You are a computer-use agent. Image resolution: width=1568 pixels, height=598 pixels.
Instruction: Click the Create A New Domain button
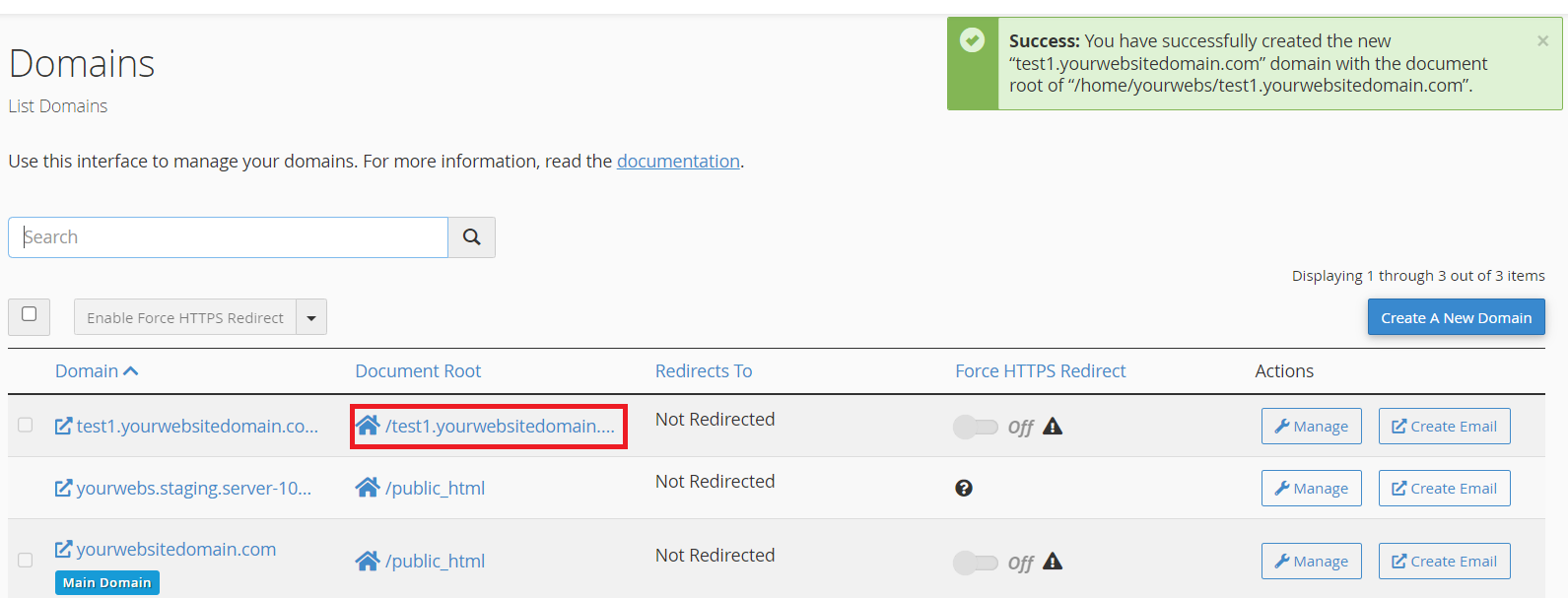[x=1456, y=317]
